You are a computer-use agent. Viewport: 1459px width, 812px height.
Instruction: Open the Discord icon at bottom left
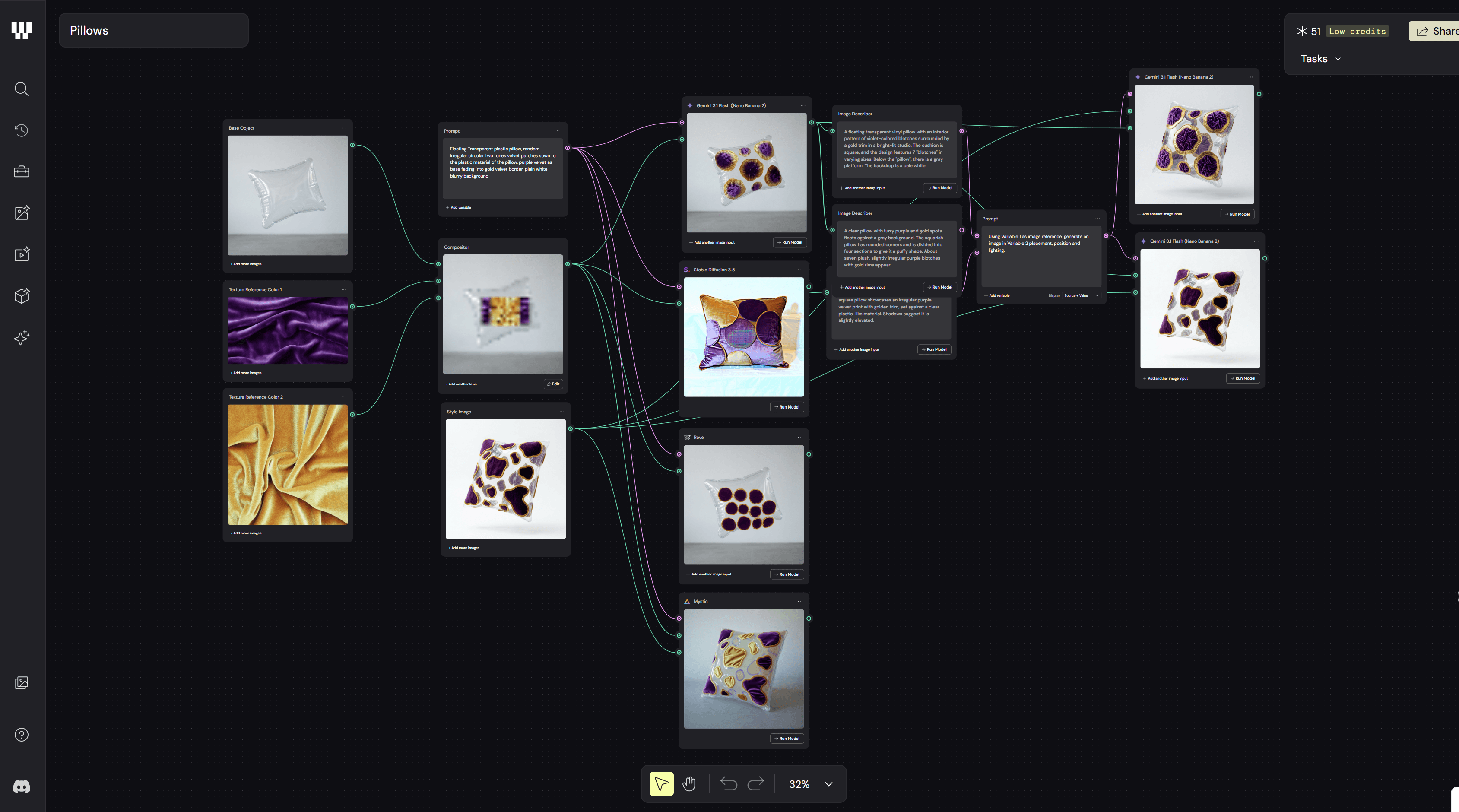22,787
